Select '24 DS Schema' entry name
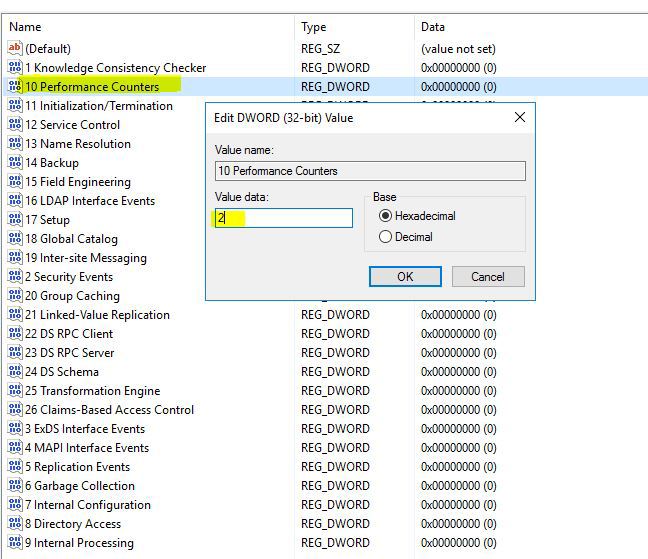The width and height of the screenshot is (648, 559). click(x=62, y=372)
